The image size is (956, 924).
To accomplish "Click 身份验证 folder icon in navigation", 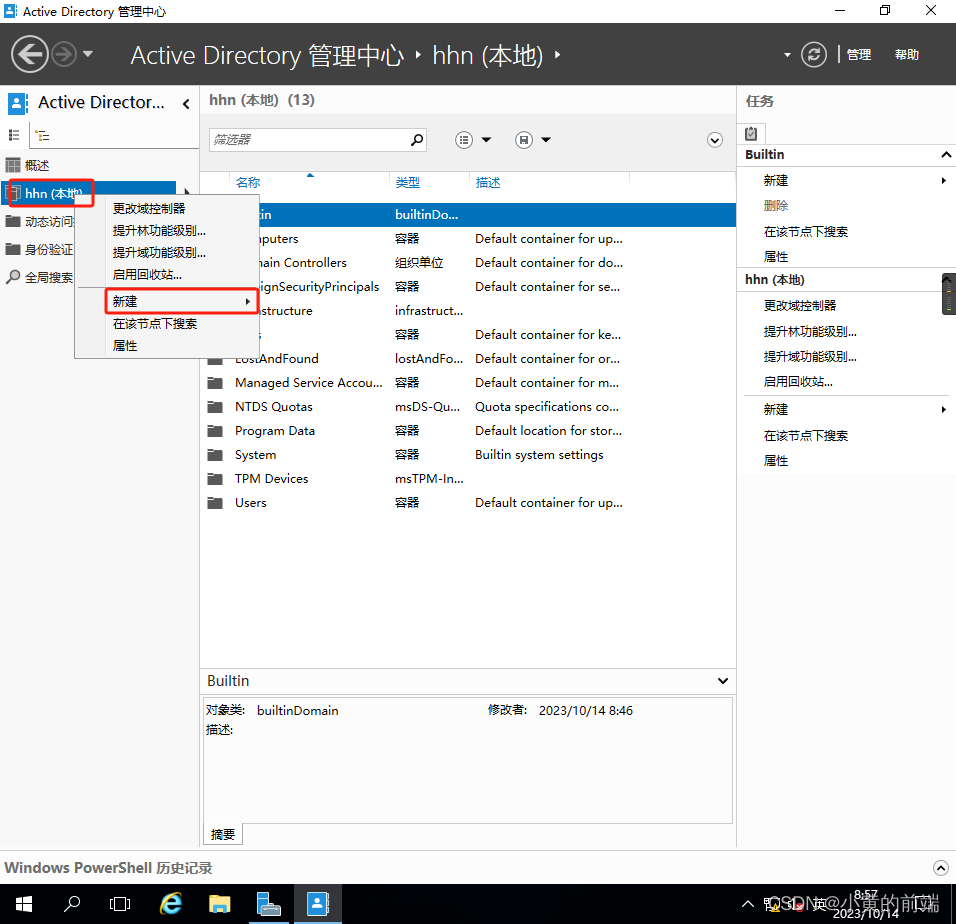I will point(13,249).
